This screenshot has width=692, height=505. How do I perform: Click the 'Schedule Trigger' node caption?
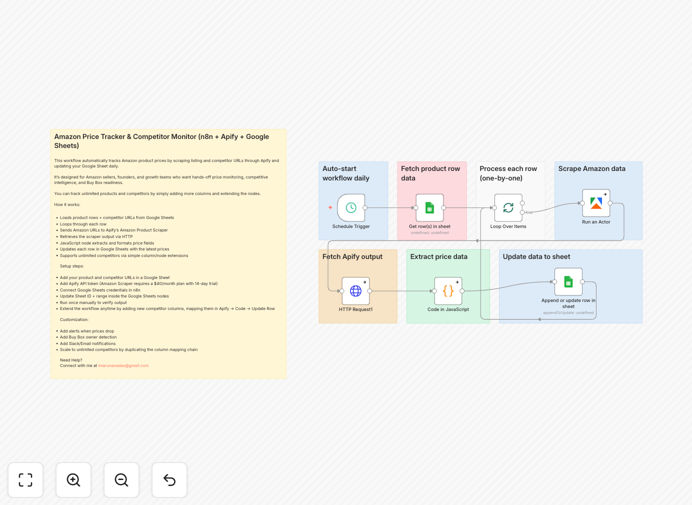[351, 226]
